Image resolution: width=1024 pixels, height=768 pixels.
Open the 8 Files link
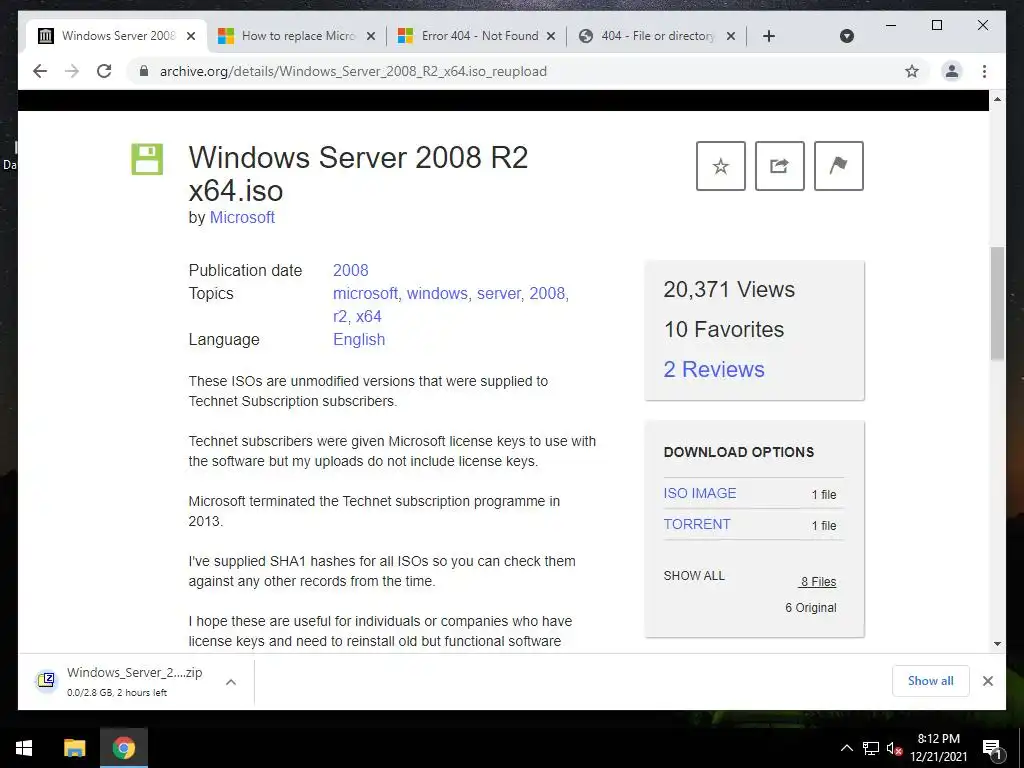818,581
